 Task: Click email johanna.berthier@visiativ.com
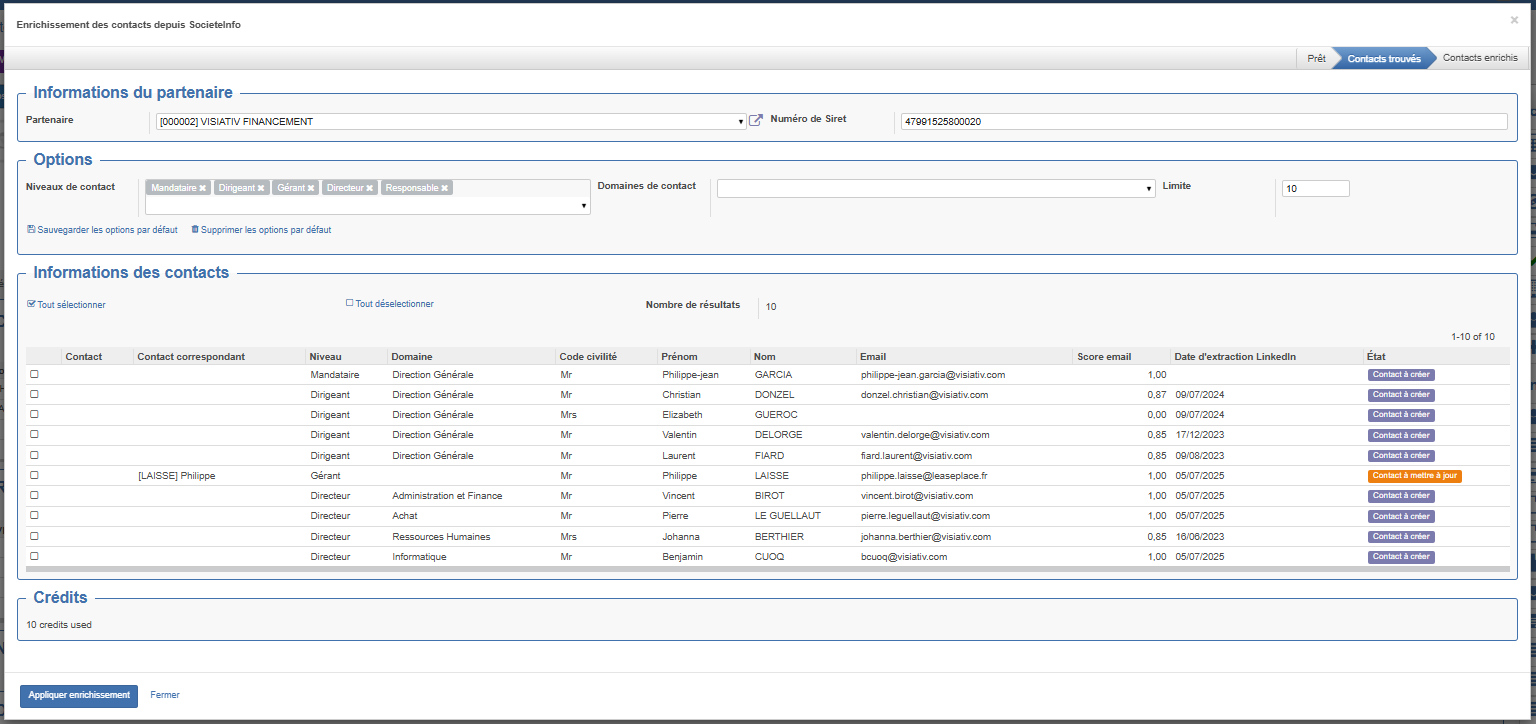tap(926, 537)
